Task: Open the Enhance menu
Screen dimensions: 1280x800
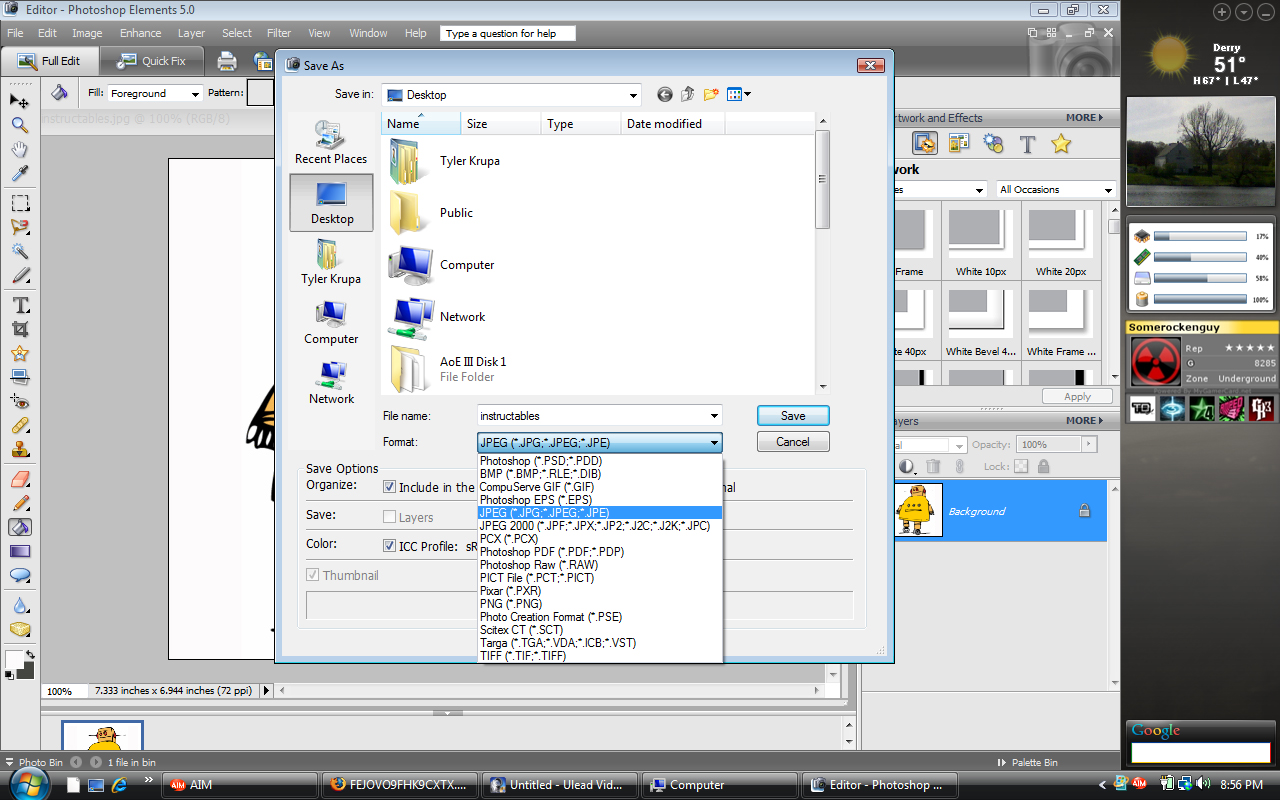Action: [x=140, y=33]
